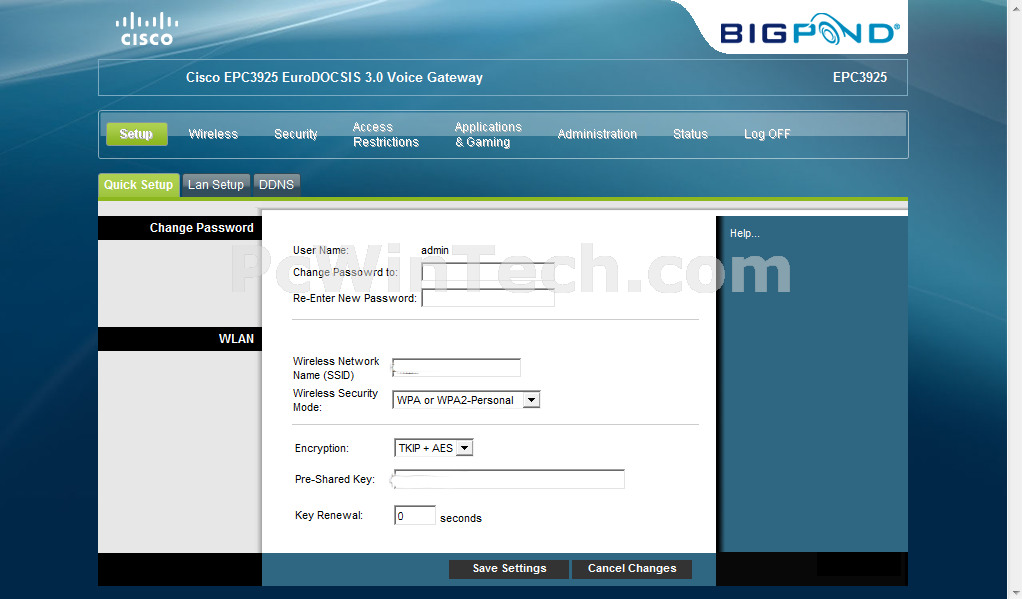The height and width of the screenshot is (599, 1022).
Task: Open the Help... link
Action: (744, 233)
